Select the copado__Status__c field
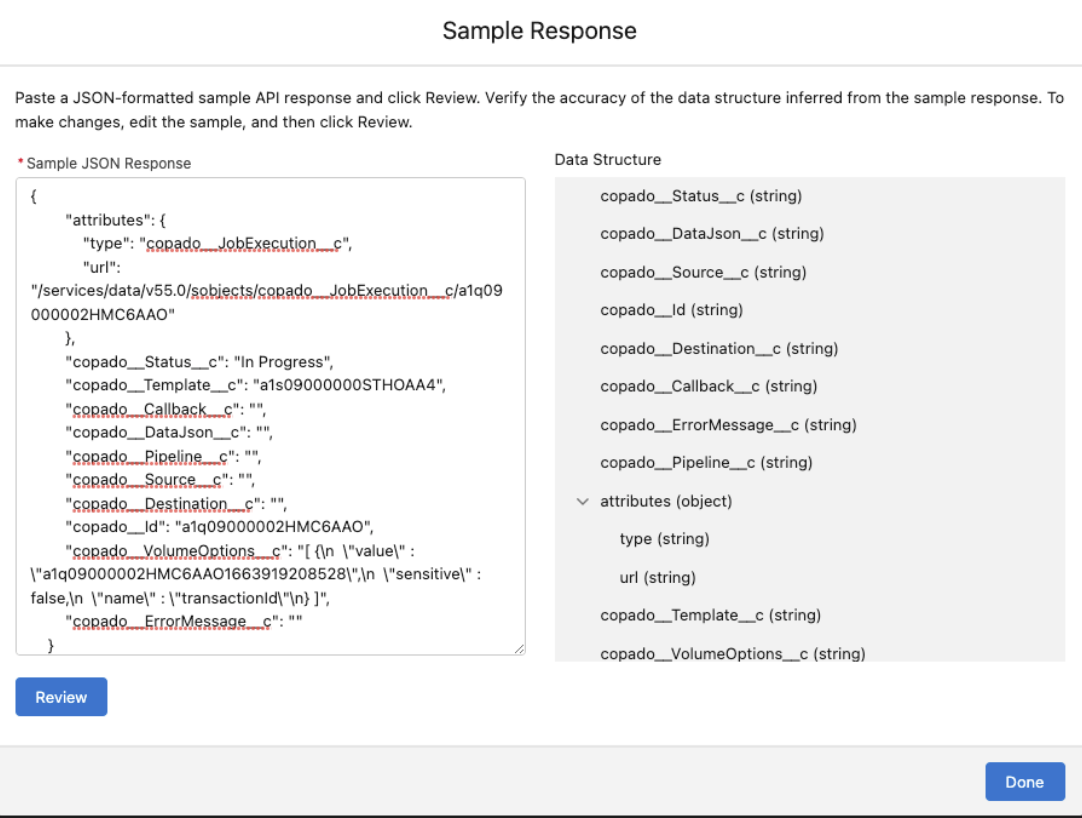 tap(700, 196)
